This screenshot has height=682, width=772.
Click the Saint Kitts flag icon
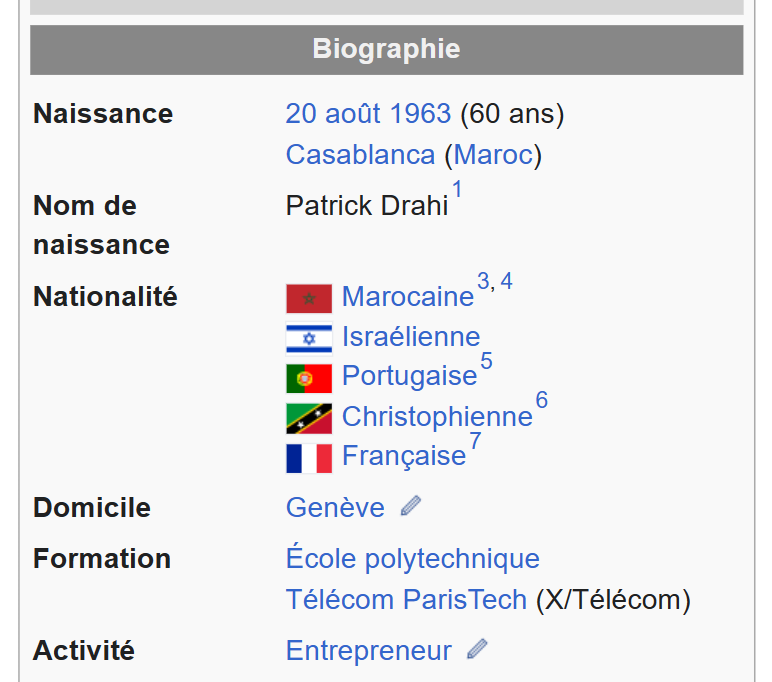(x=308, y=418)
